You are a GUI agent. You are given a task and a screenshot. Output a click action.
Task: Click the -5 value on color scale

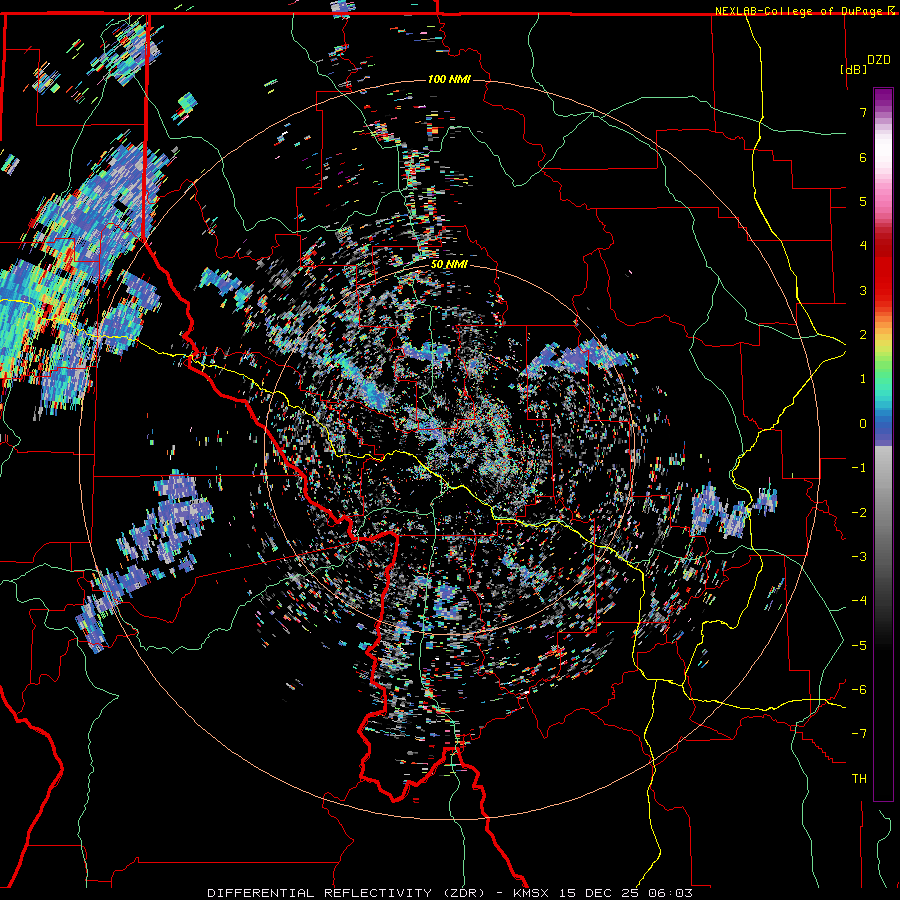tap(859, 646)
